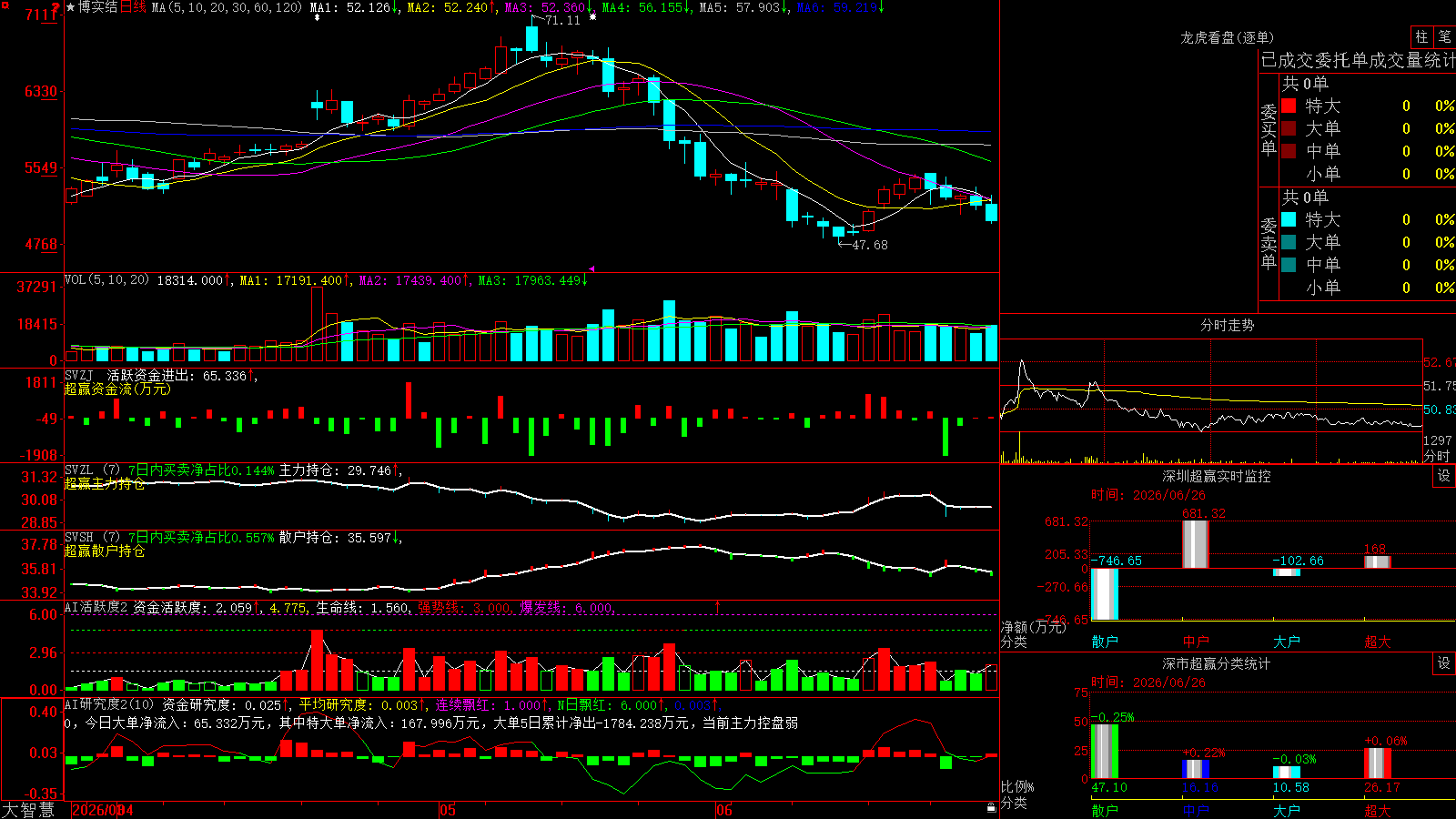This screenshot has width=1456, height=819.
Task: Click the 委买单 section label
Action: pyautogui.click(x=1269, y=129)
